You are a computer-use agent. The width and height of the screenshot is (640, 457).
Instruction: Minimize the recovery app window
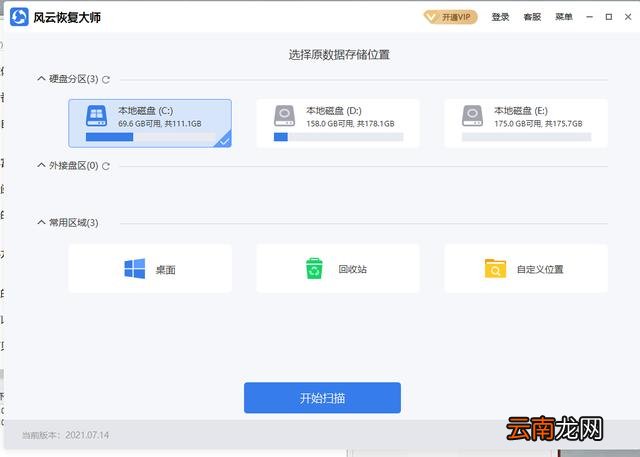click(x=589, y=17)
